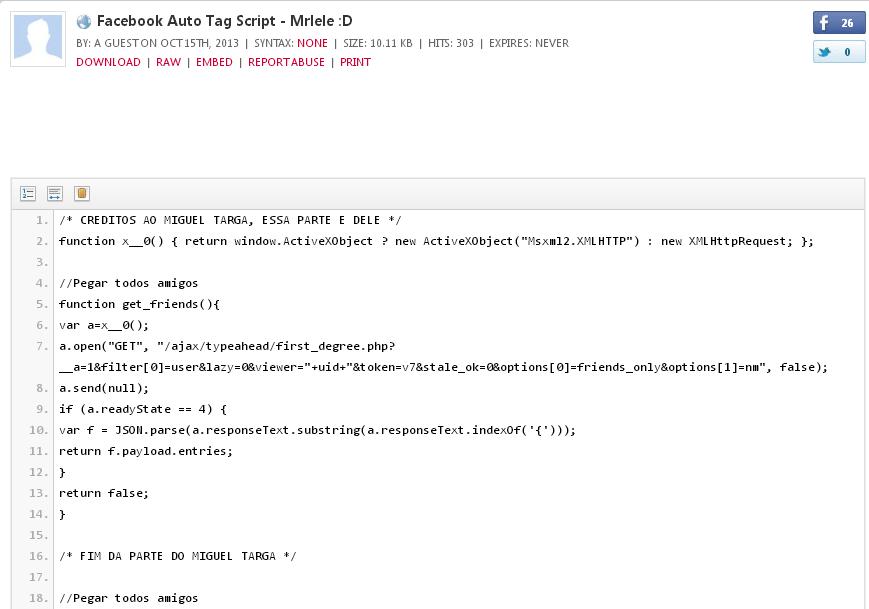
Task: Click line number 10 in the gutter
Action: [x=38, y=431]
